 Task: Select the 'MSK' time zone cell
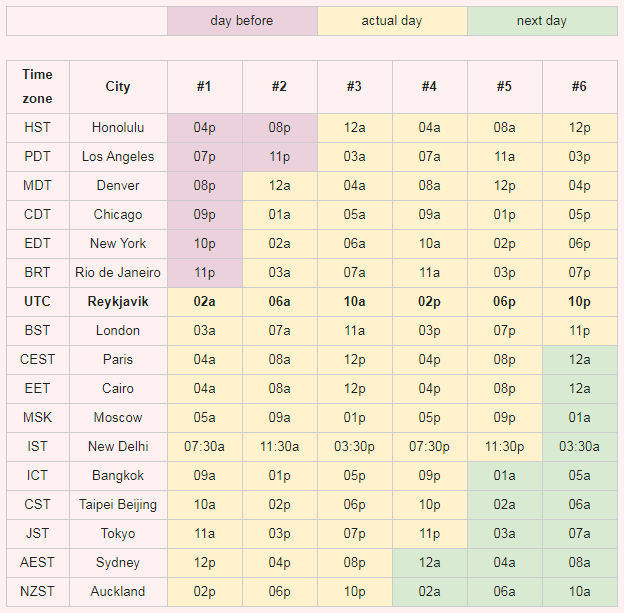pyautogui.click(x=38, y=418)
